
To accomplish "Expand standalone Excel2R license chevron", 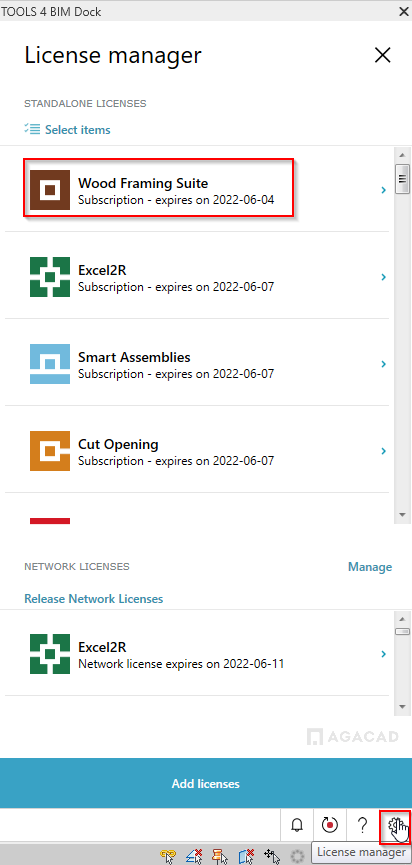I will click(x=383, y=277).
